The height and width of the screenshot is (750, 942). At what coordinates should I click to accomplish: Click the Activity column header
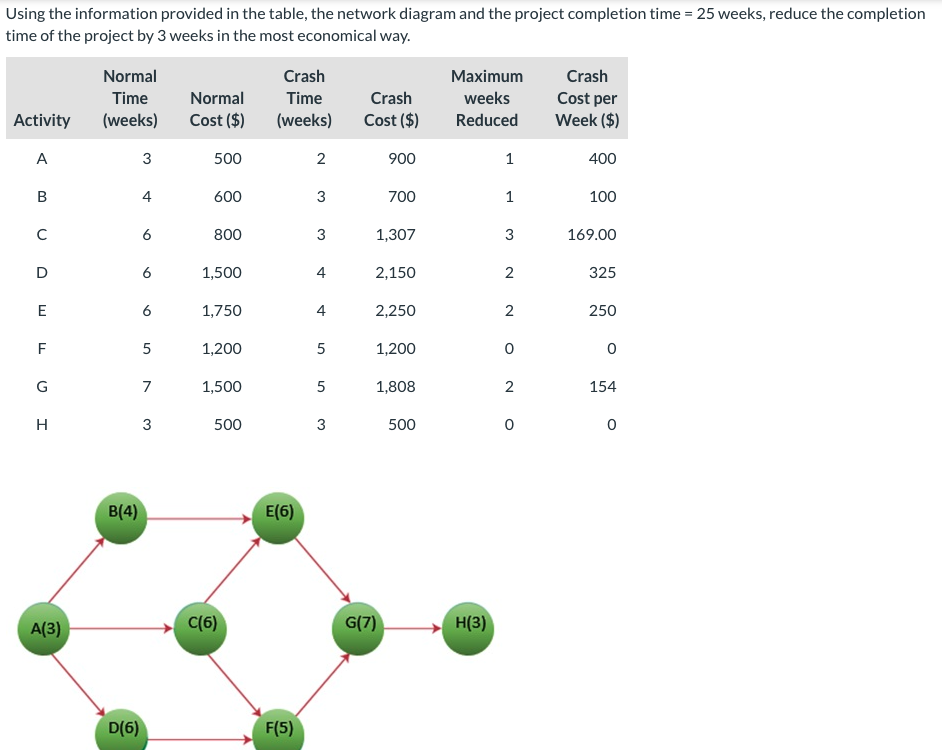point(41,120)
